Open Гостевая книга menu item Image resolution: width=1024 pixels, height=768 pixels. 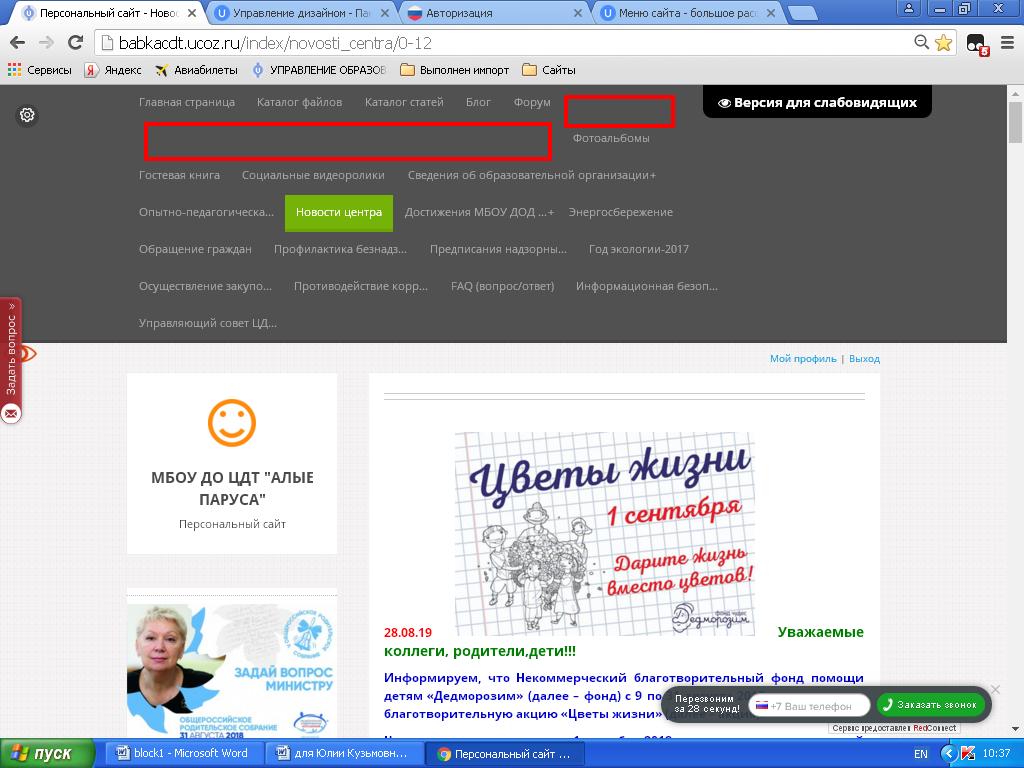pos(180,175)
